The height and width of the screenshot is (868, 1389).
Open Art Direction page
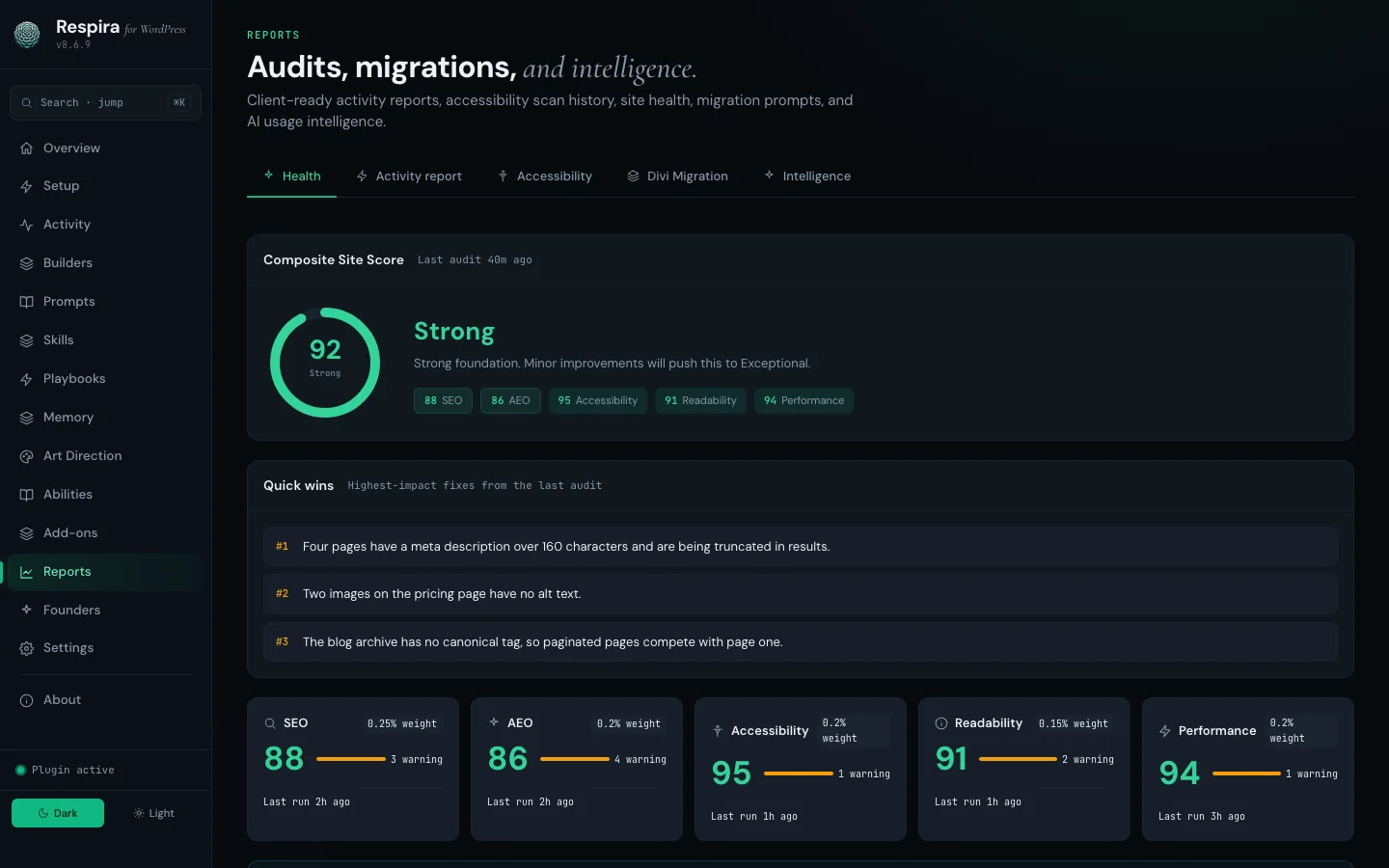[105, 456]
